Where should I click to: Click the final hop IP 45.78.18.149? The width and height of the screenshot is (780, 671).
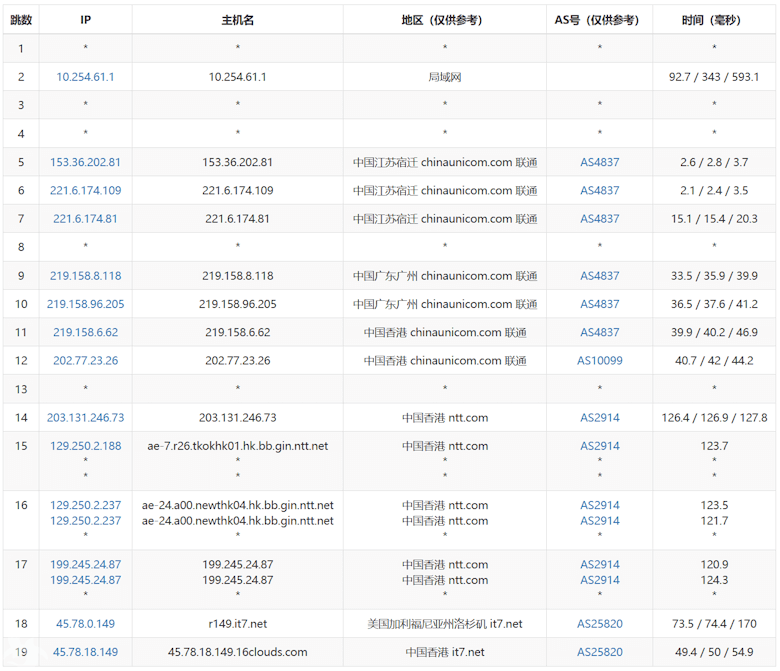coord(85,652)
